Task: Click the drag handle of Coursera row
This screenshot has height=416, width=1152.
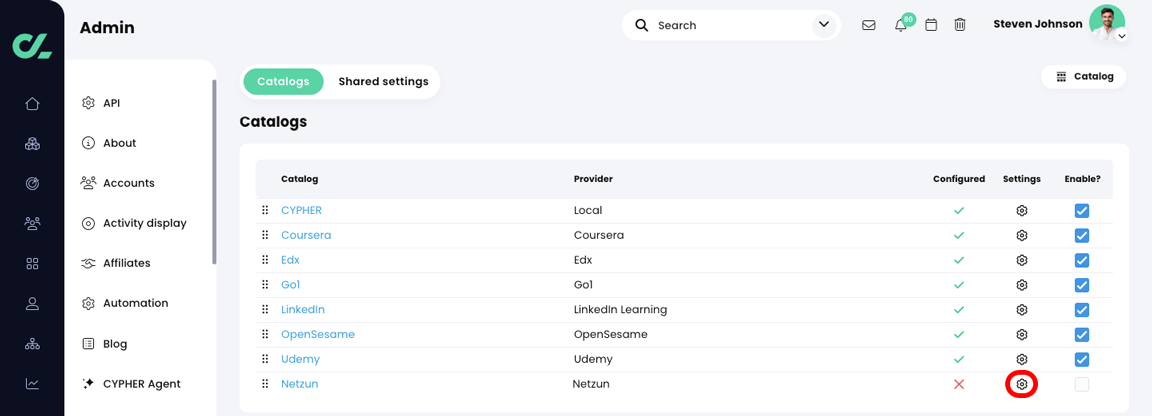Action: click(x=265, y=235)
